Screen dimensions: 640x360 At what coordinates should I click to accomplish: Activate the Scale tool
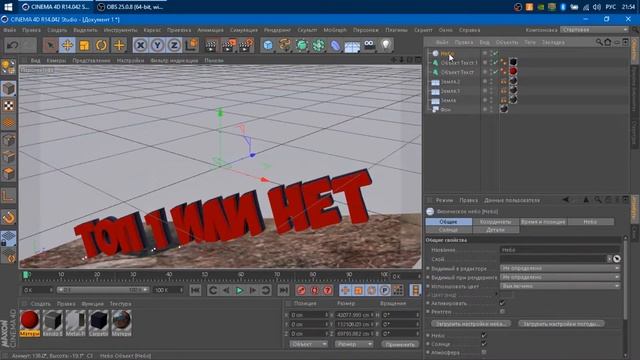point(84,45)
